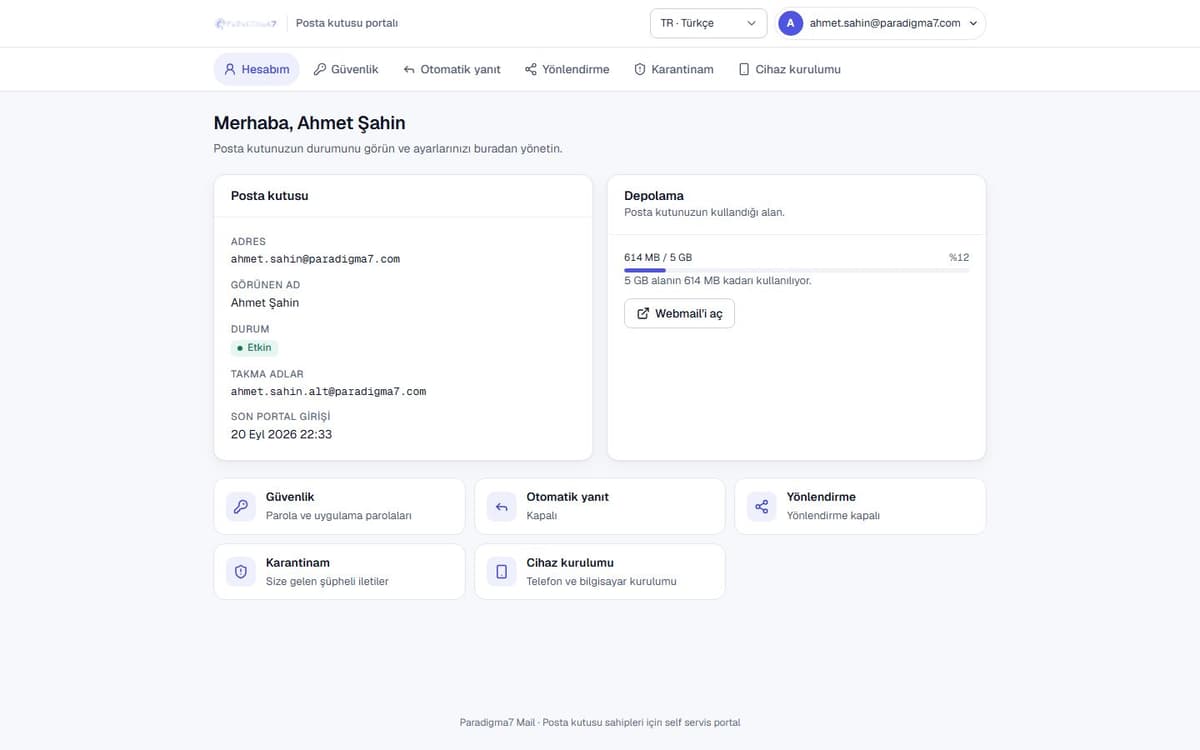
Task: Switch to the Hesabım tab
Action: (257, 70)
